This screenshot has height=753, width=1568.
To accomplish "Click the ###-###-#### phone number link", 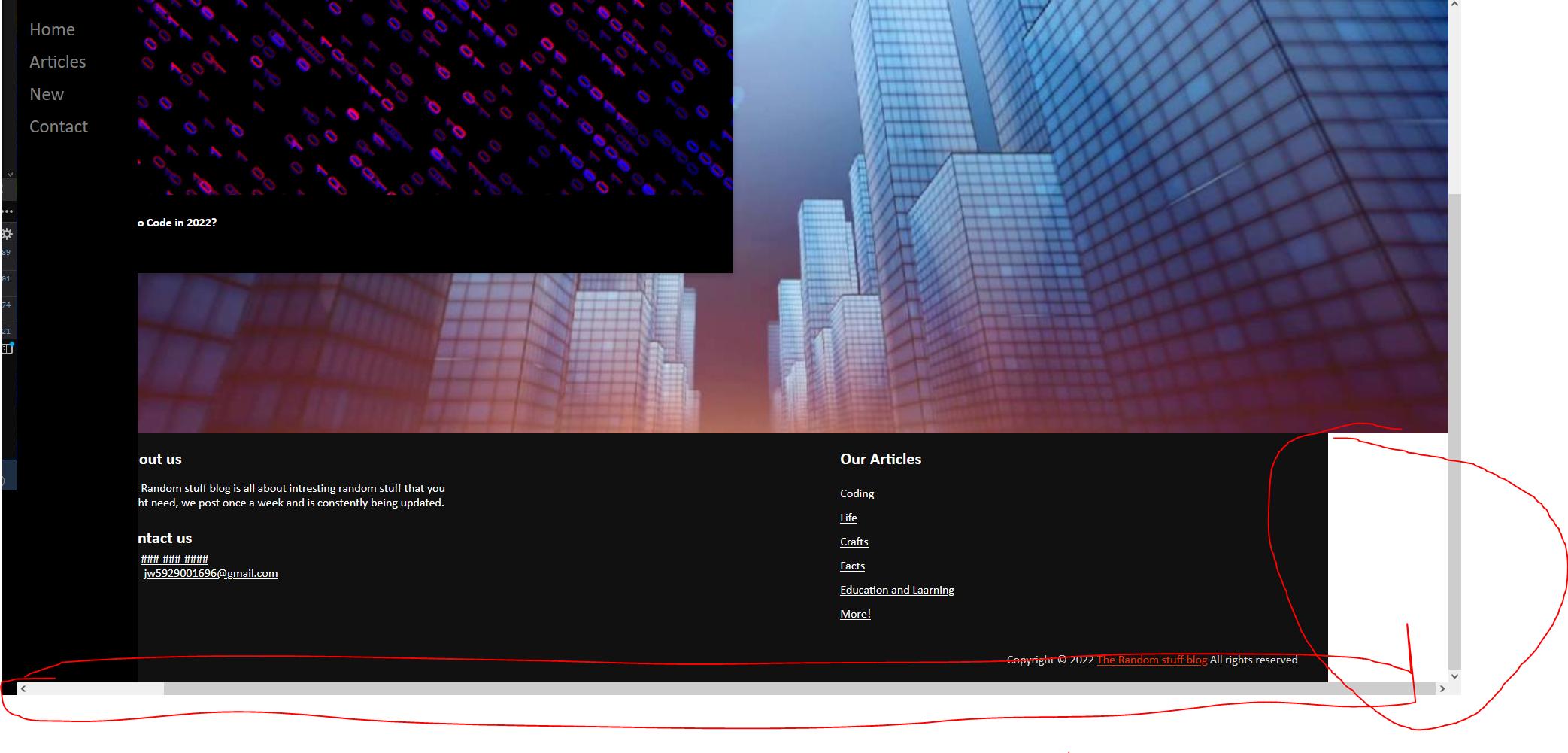I will [x=174, y=559].
